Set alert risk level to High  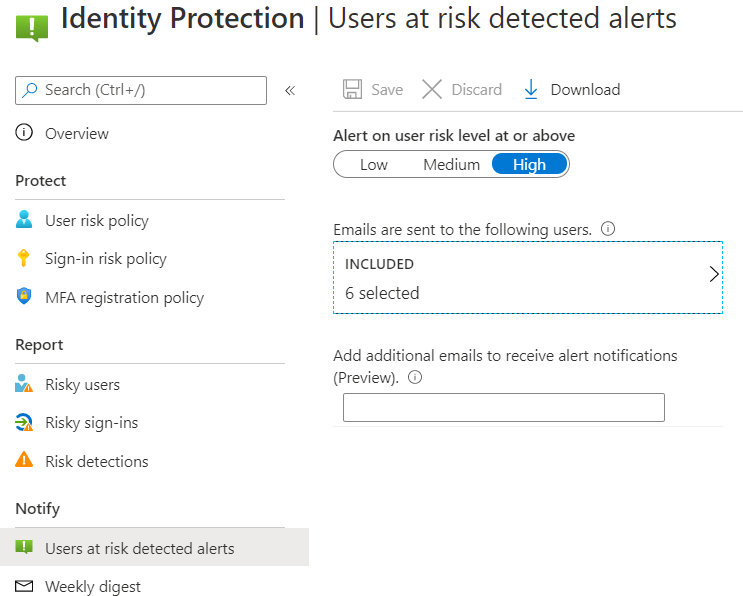point(529,164)
